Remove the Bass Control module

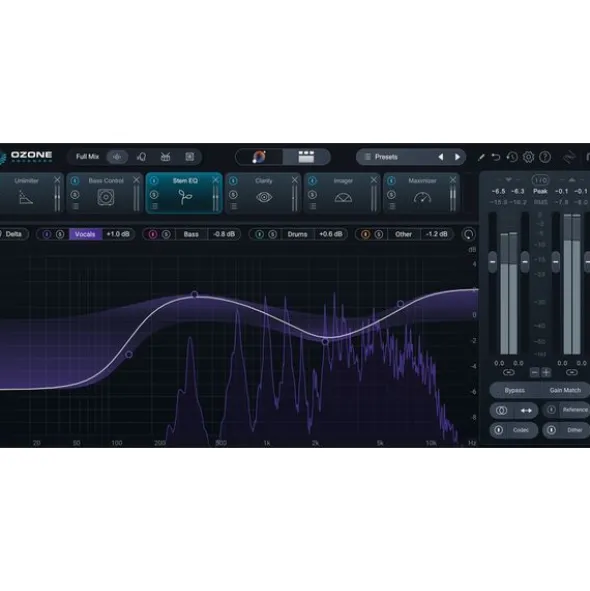(136, 180)
